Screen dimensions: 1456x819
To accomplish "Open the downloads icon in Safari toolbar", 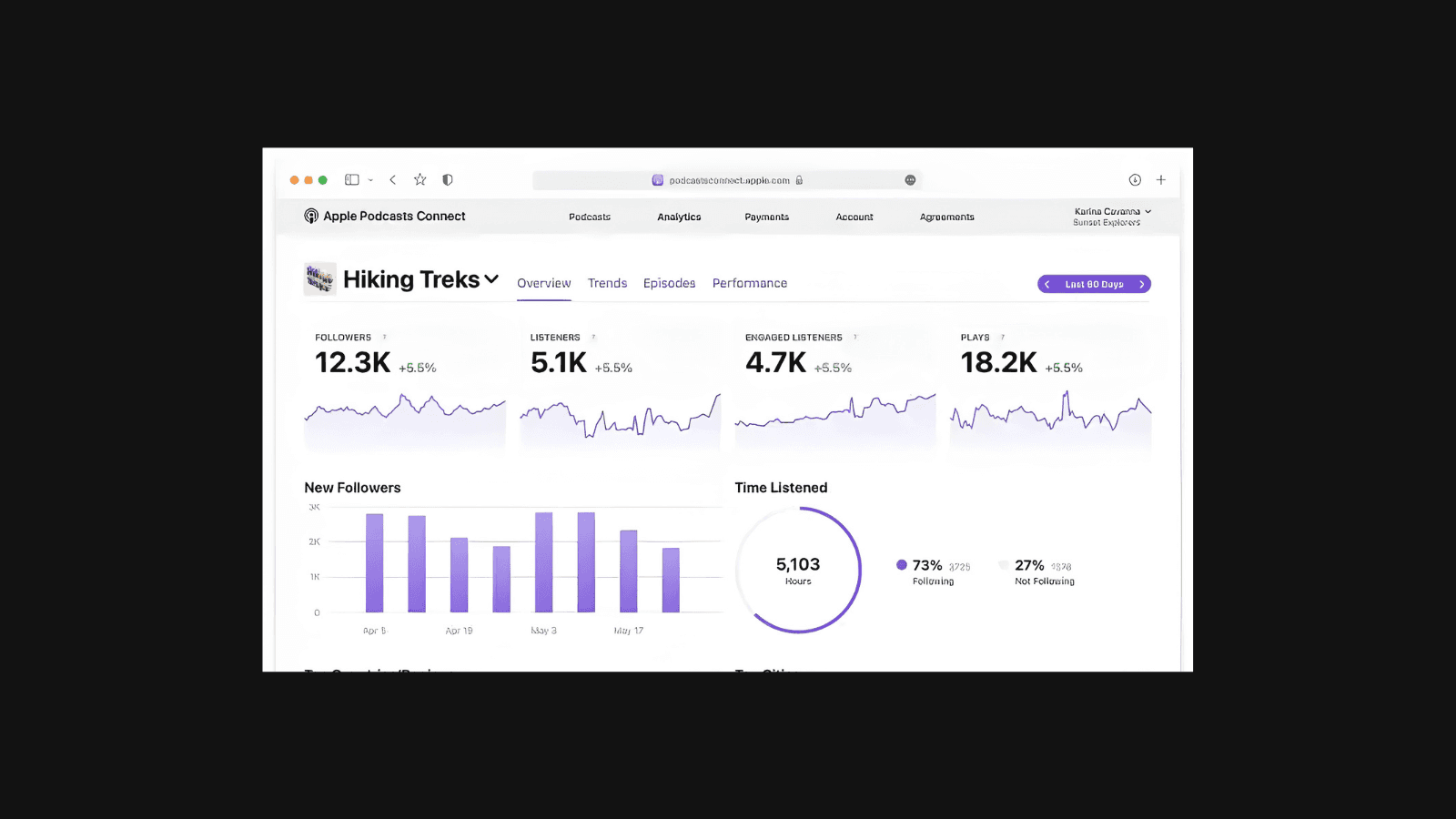I will tap(1135, 180).
